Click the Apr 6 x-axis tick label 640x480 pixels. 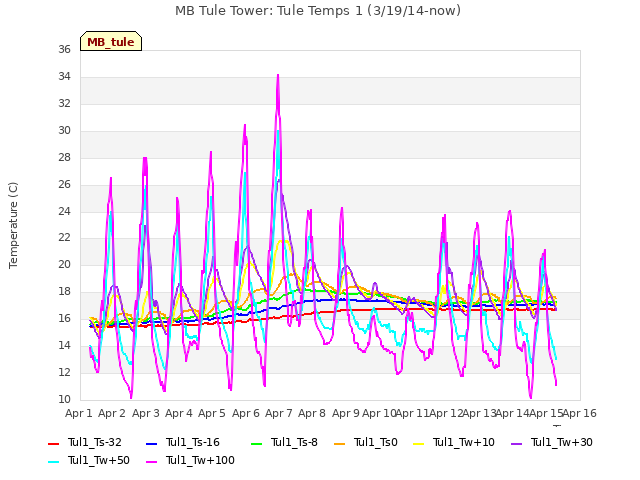(246, 413)
